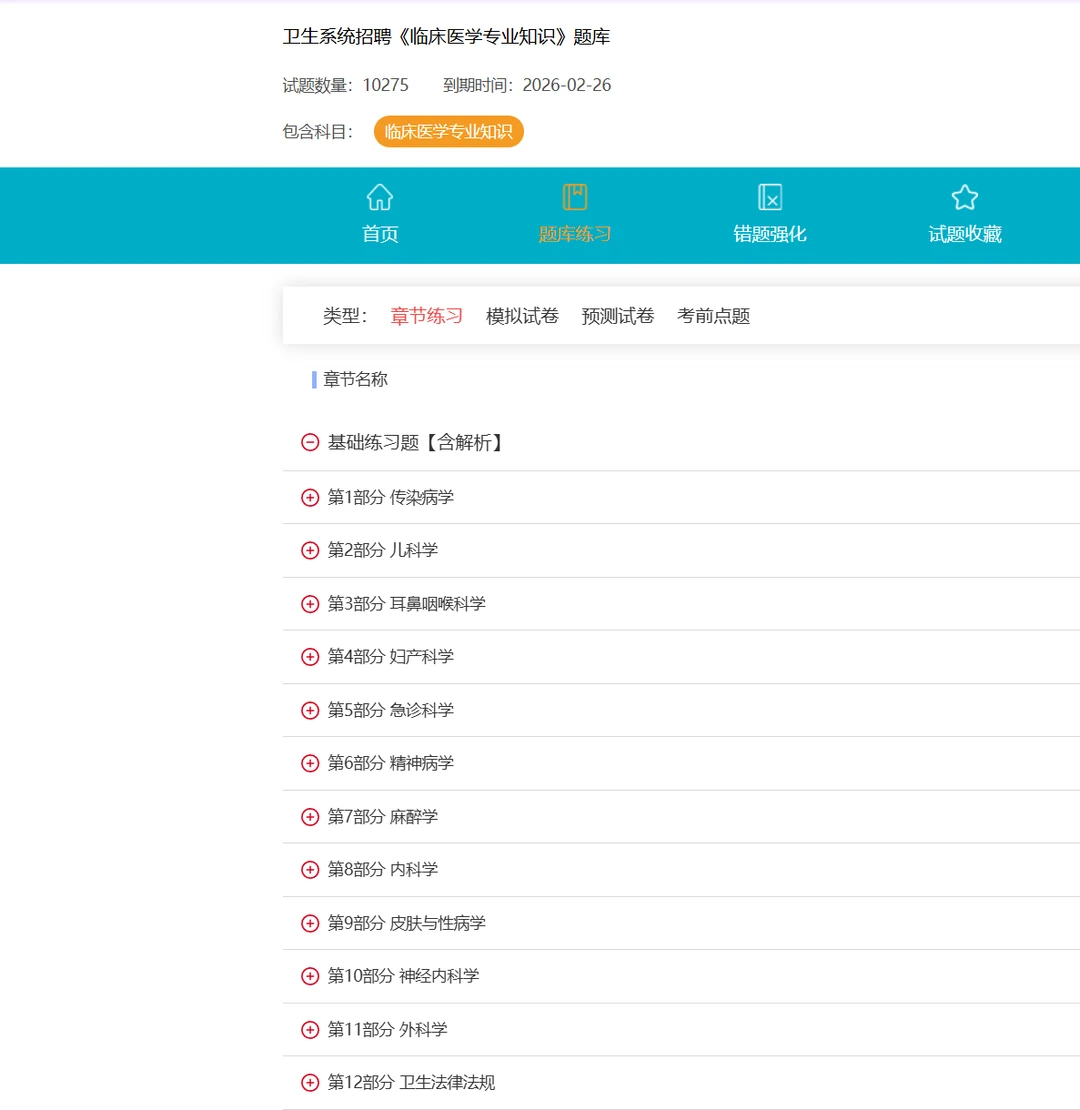The width and height of the screenshot is (1080, 1110).
Task: Click the 包含科目 label
Action: tap(318, 132)
